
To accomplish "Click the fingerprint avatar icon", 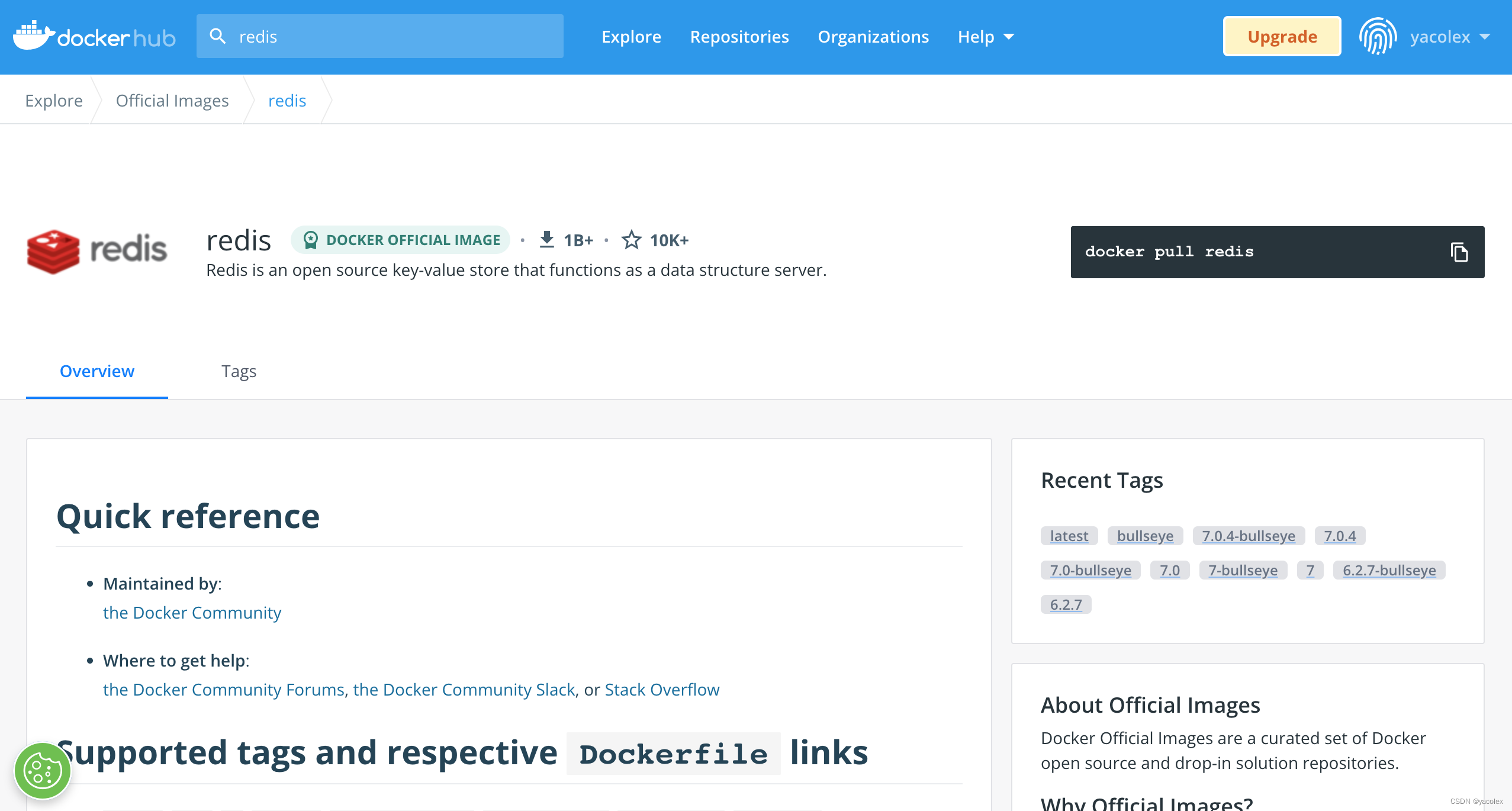I will click(x=1378, y=37).
